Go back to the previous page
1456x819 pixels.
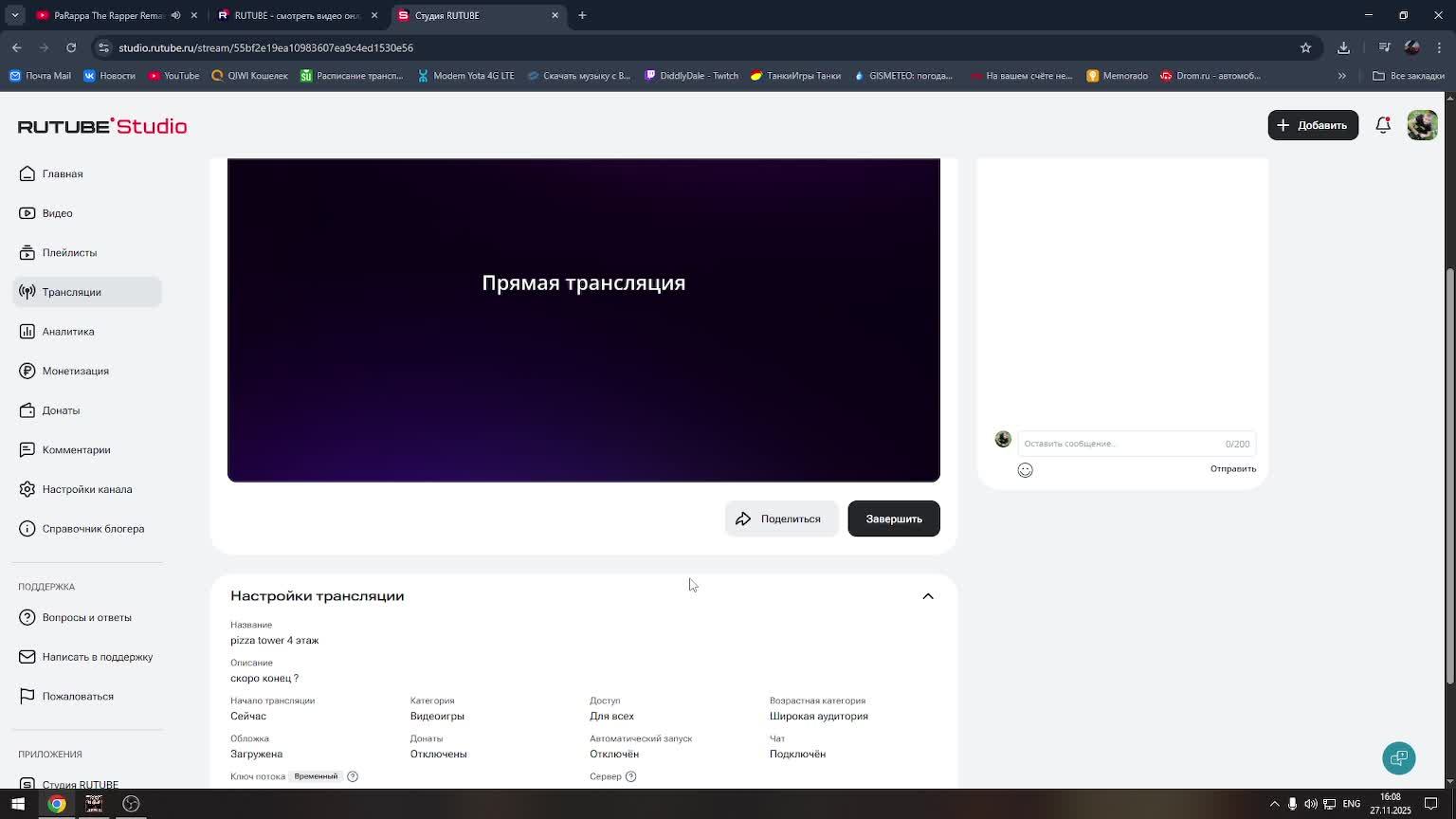[x=17, y=47]
